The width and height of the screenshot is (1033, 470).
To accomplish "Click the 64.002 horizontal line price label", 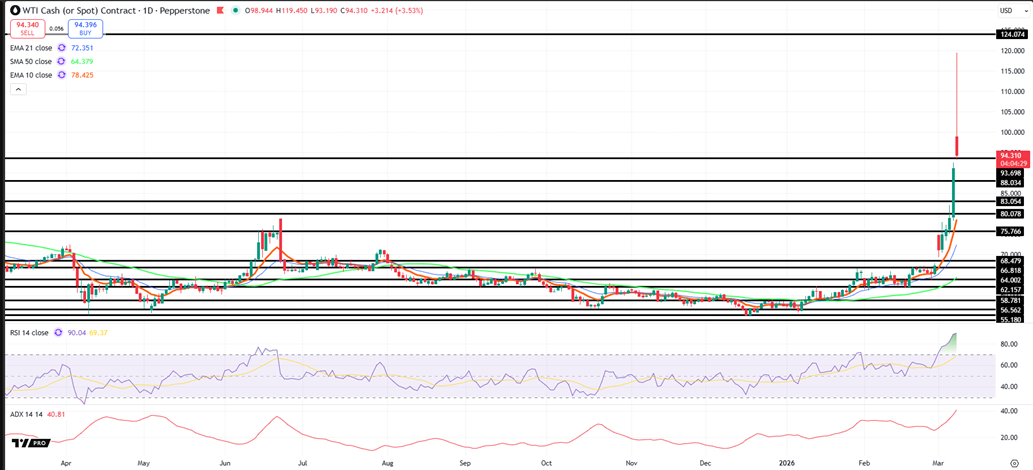I will pos(1010,280).
